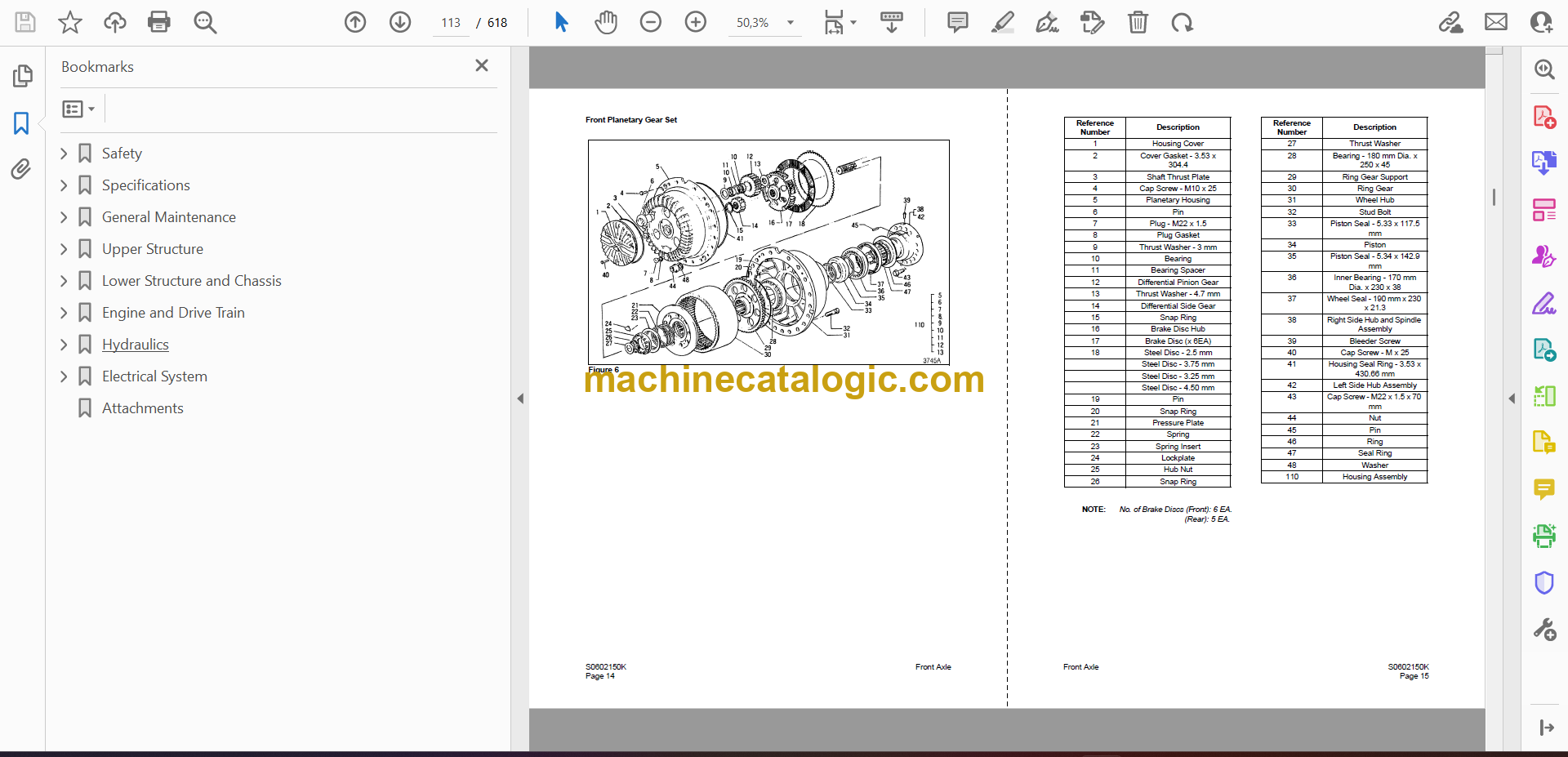The width and height of the screenshot is (1568, 757).
Task: Print the document with printer icon
Action: pyautogui.click(x=159, y=22)
